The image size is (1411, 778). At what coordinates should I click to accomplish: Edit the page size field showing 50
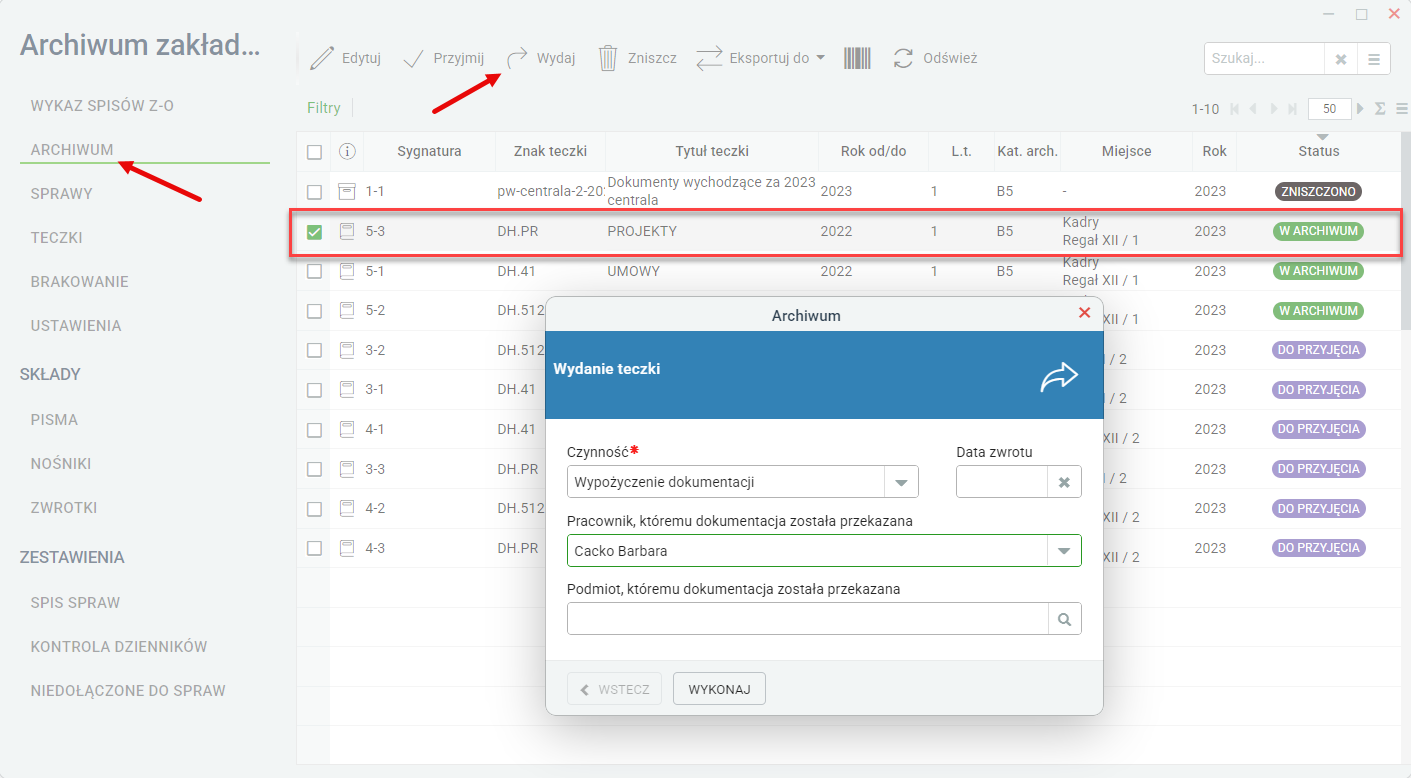click(1329, 109)
